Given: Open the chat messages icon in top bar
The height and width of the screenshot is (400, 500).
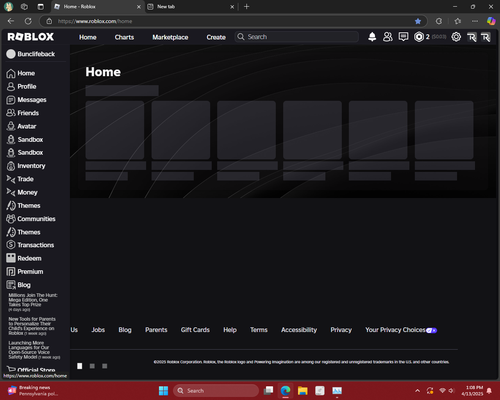Looking at the screenshot, I should pyautogui.click(x=403, y=37).
